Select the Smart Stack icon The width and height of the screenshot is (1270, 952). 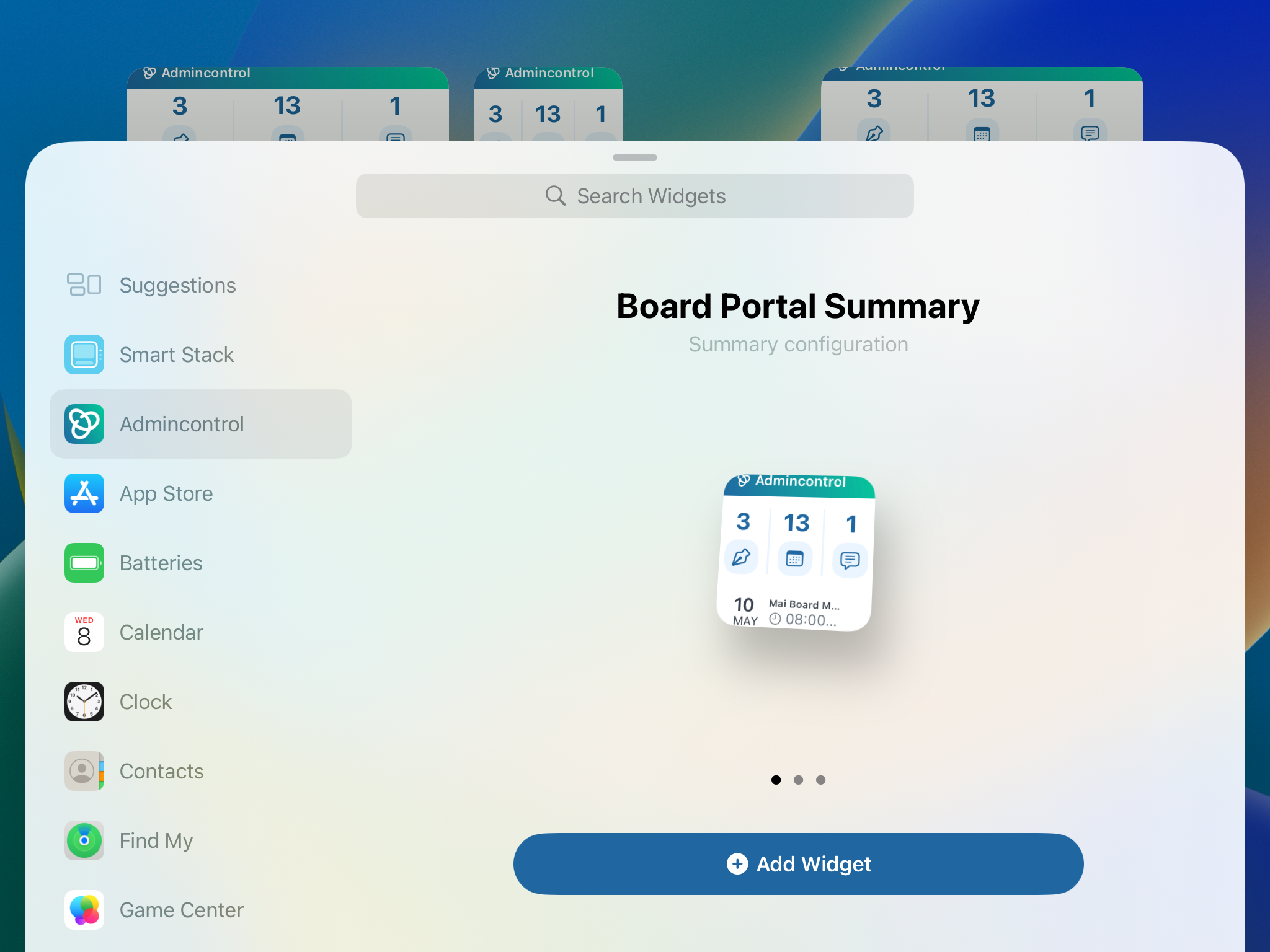(84, 355)
